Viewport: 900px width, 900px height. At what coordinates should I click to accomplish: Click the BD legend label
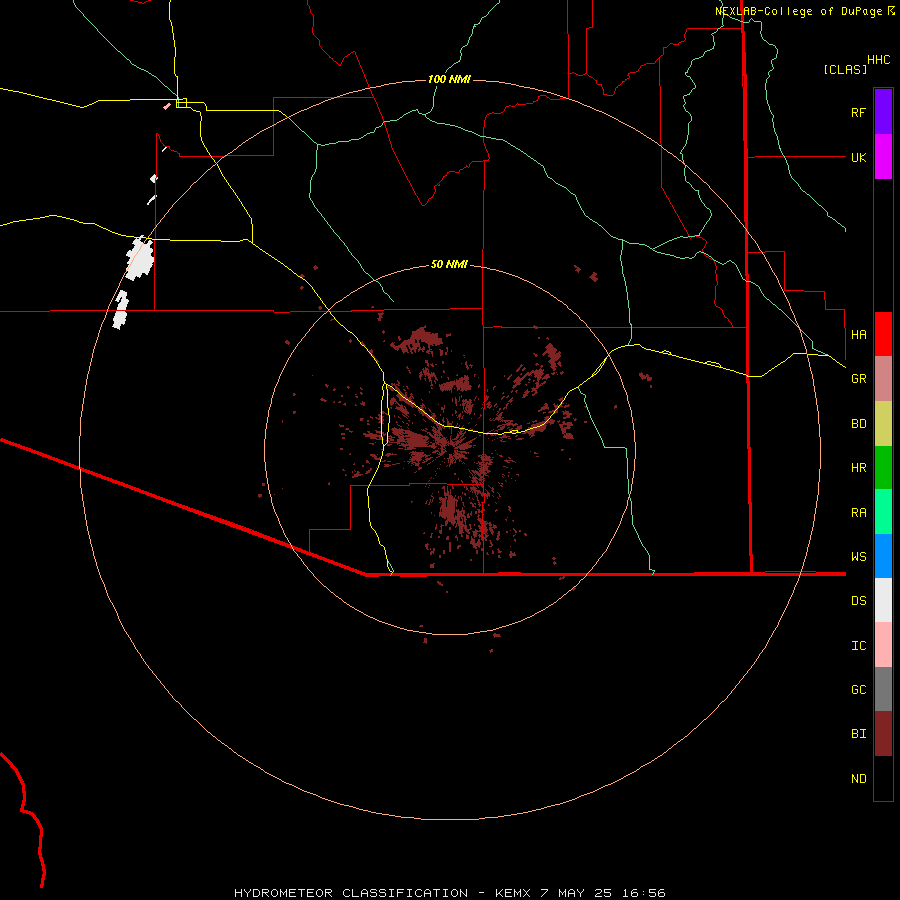tap(858, 424)
